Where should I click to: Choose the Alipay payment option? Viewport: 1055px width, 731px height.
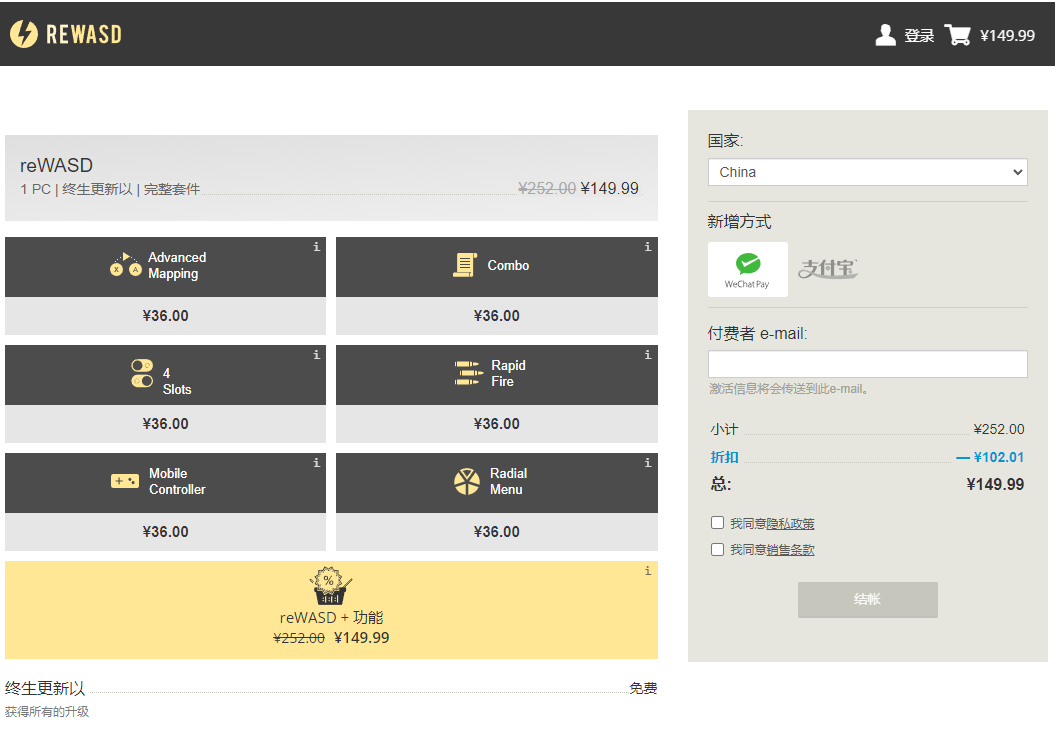(827, 269)
